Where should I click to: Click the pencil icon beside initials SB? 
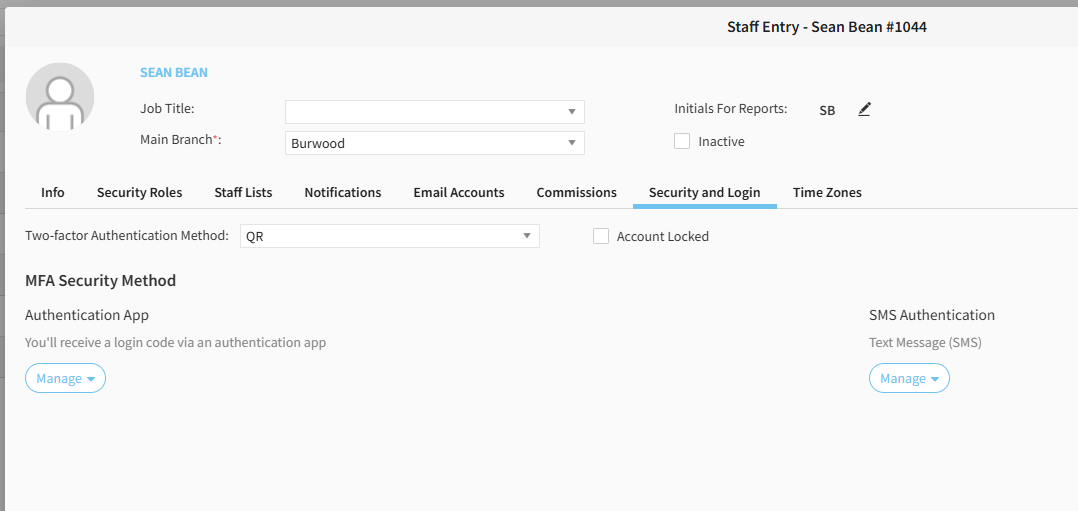coord(865,109)
